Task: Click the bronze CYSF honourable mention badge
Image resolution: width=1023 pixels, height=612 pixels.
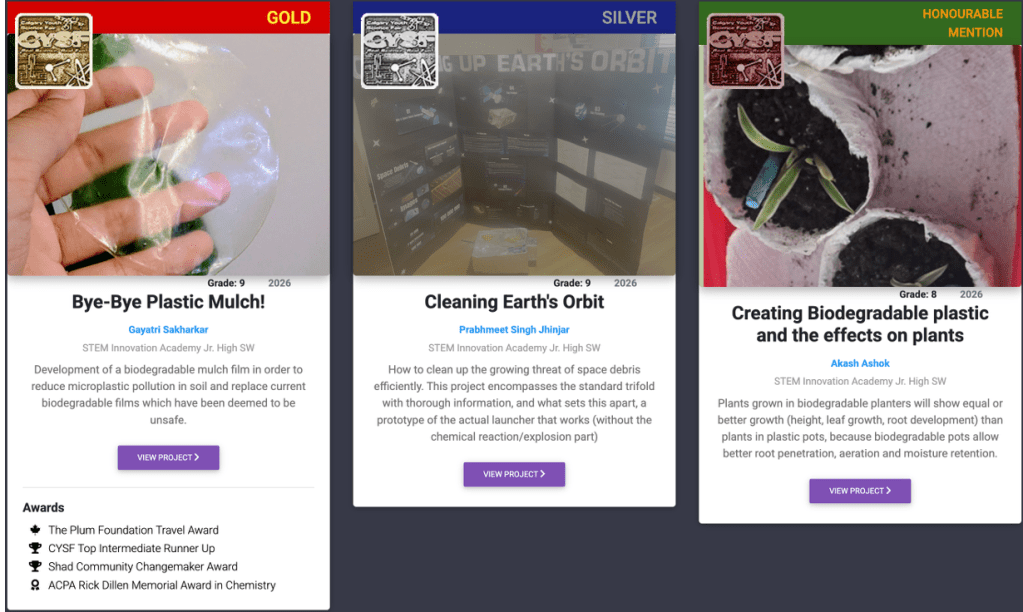Action: tap(745, 51)
